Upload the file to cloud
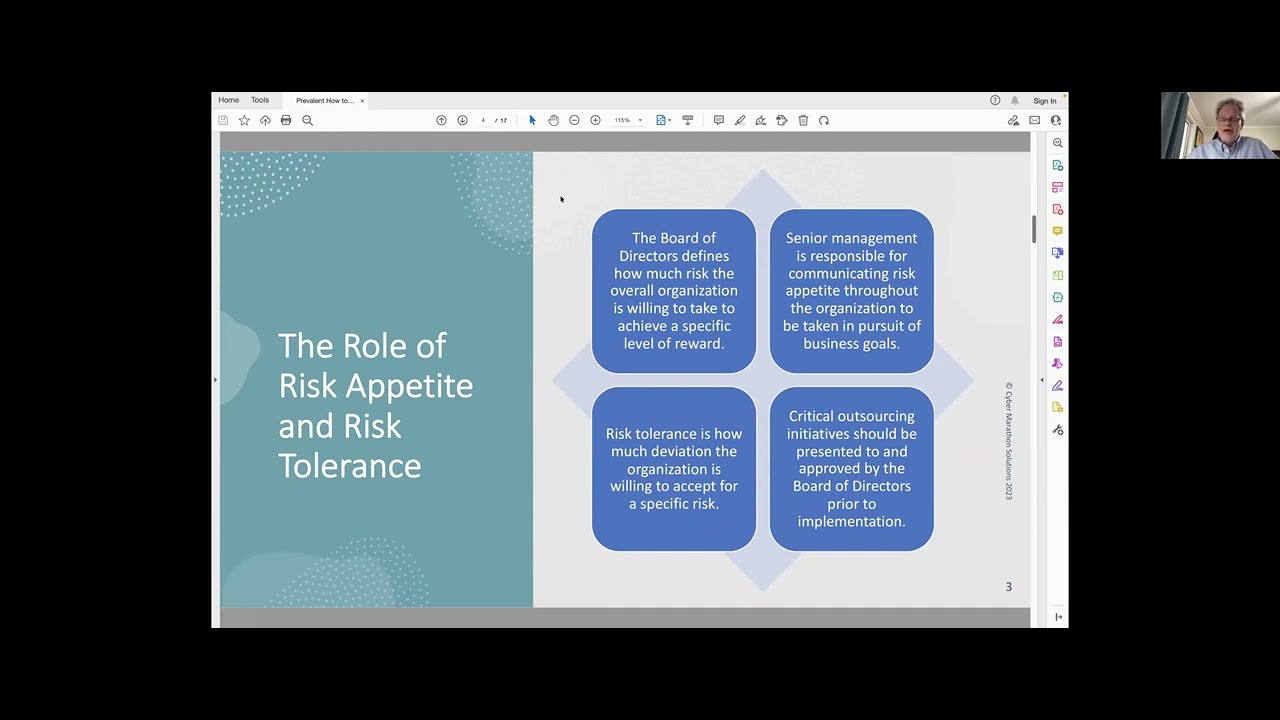This screenshot has width=1280, height=720. (265, 120)
